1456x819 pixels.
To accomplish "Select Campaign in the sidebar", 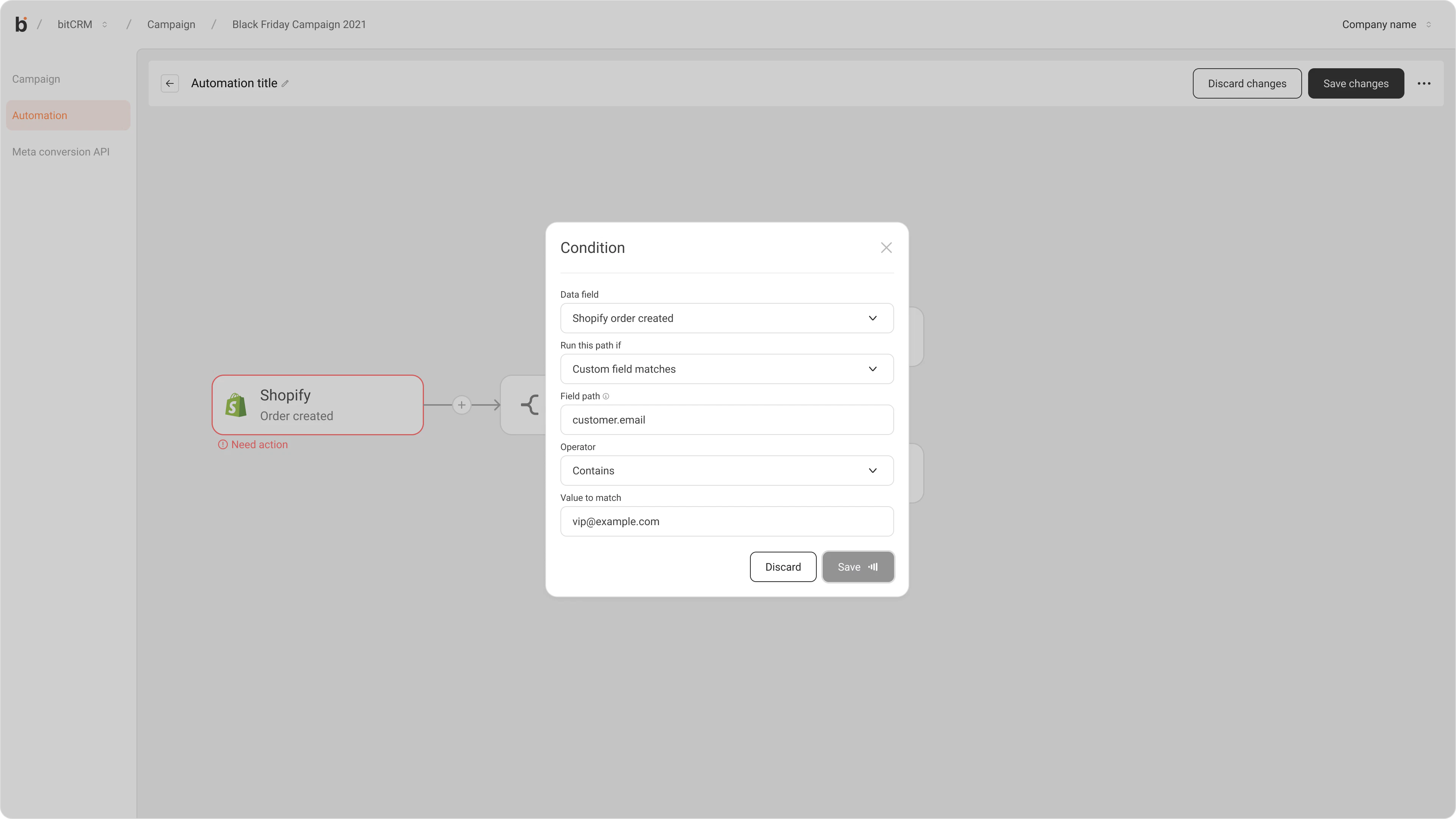I will (36, 79).
